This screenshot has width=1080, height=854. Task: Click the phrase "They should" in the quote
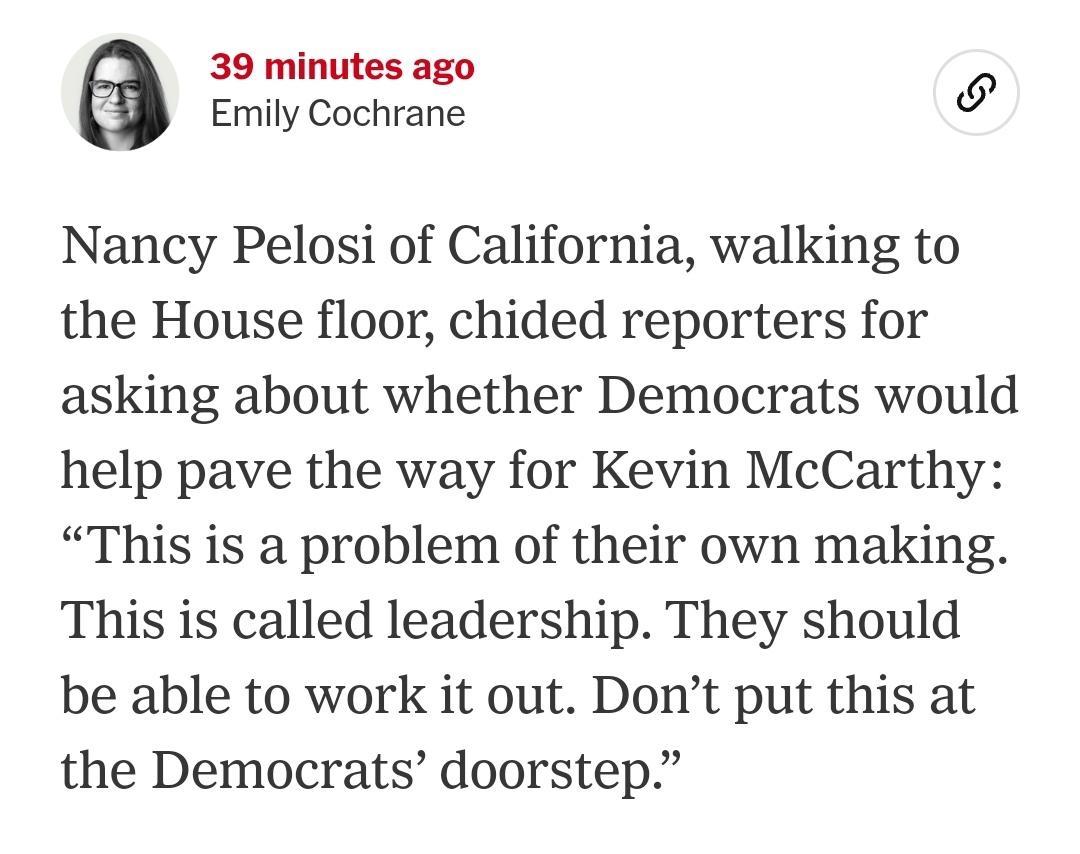tap(812, 620)
